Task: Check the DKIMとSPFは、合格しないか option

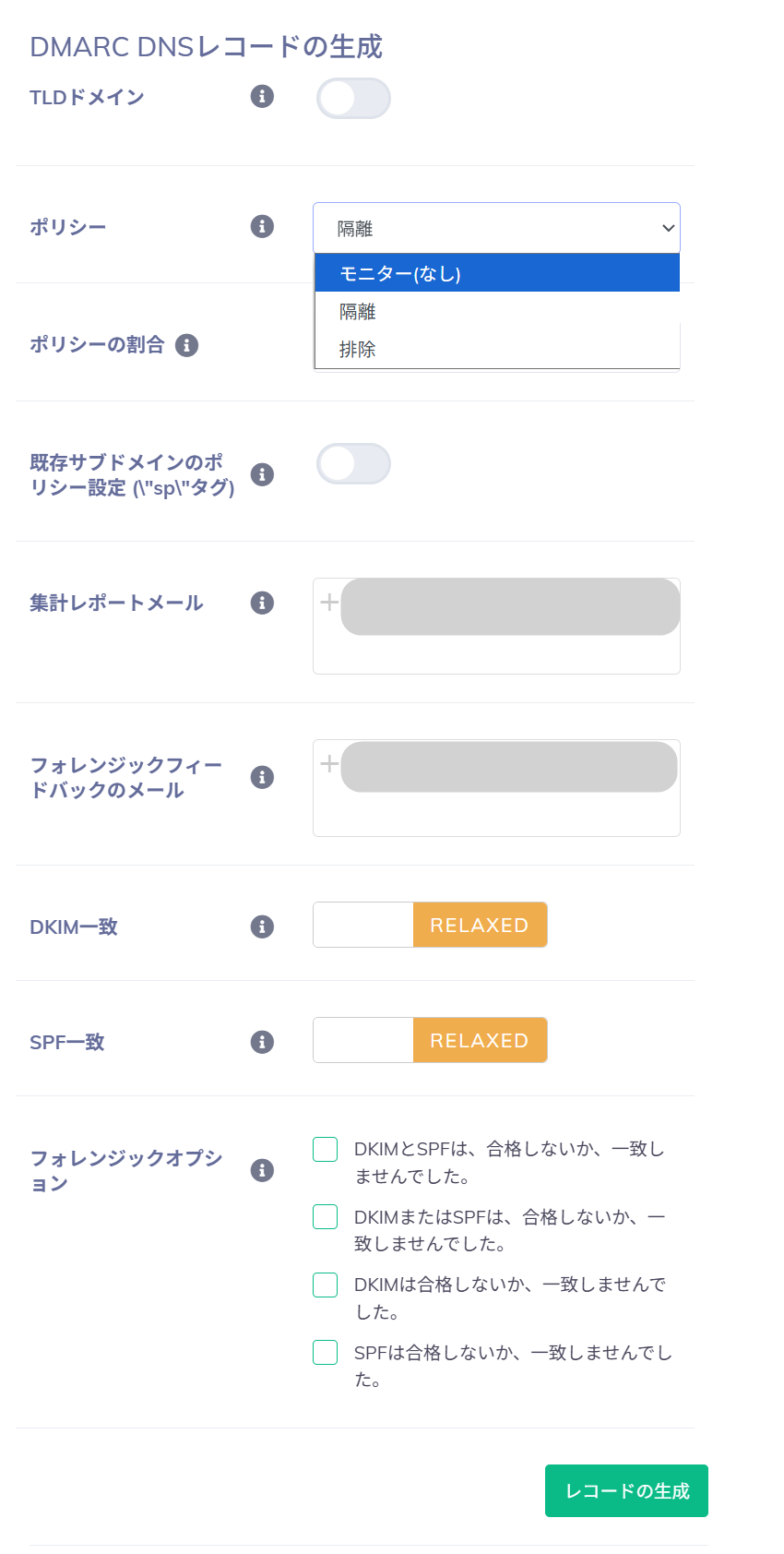Action: (326, 1149)
